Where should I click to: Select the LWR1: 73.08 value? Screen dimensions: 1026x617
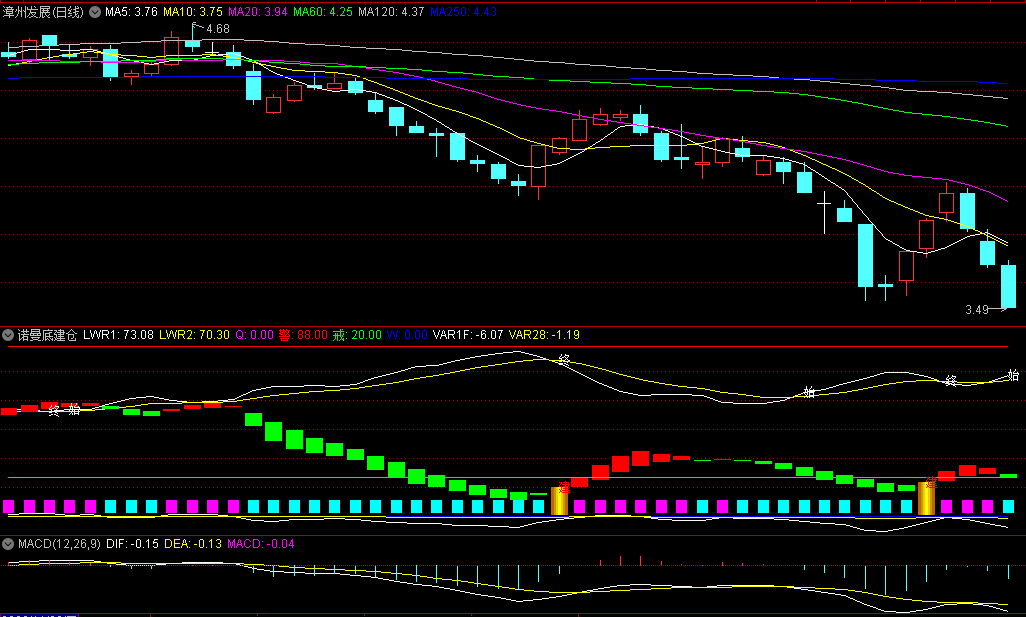[118, 335]
